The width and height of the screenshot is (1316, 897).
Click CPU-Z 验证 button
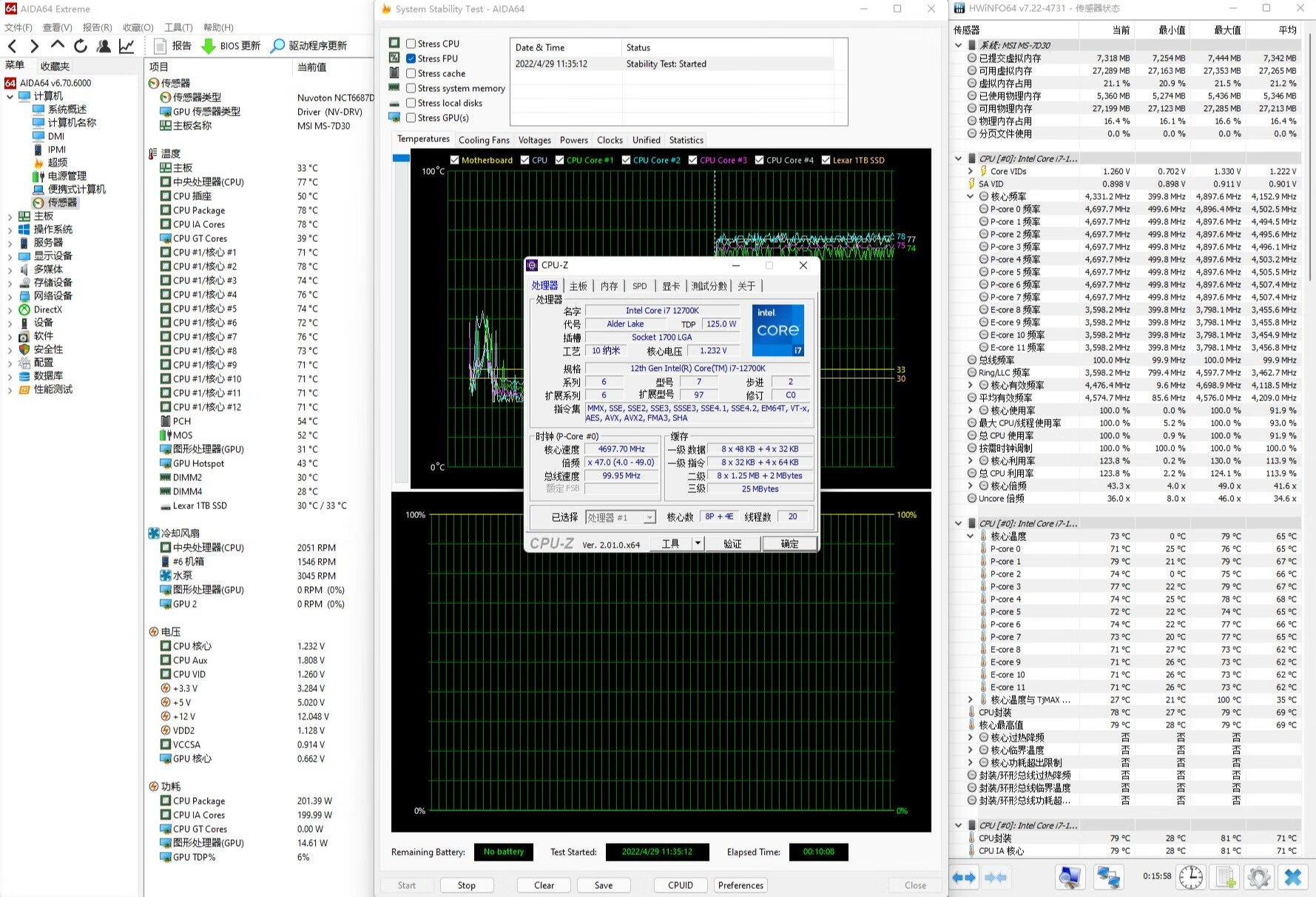click(732, 543)
